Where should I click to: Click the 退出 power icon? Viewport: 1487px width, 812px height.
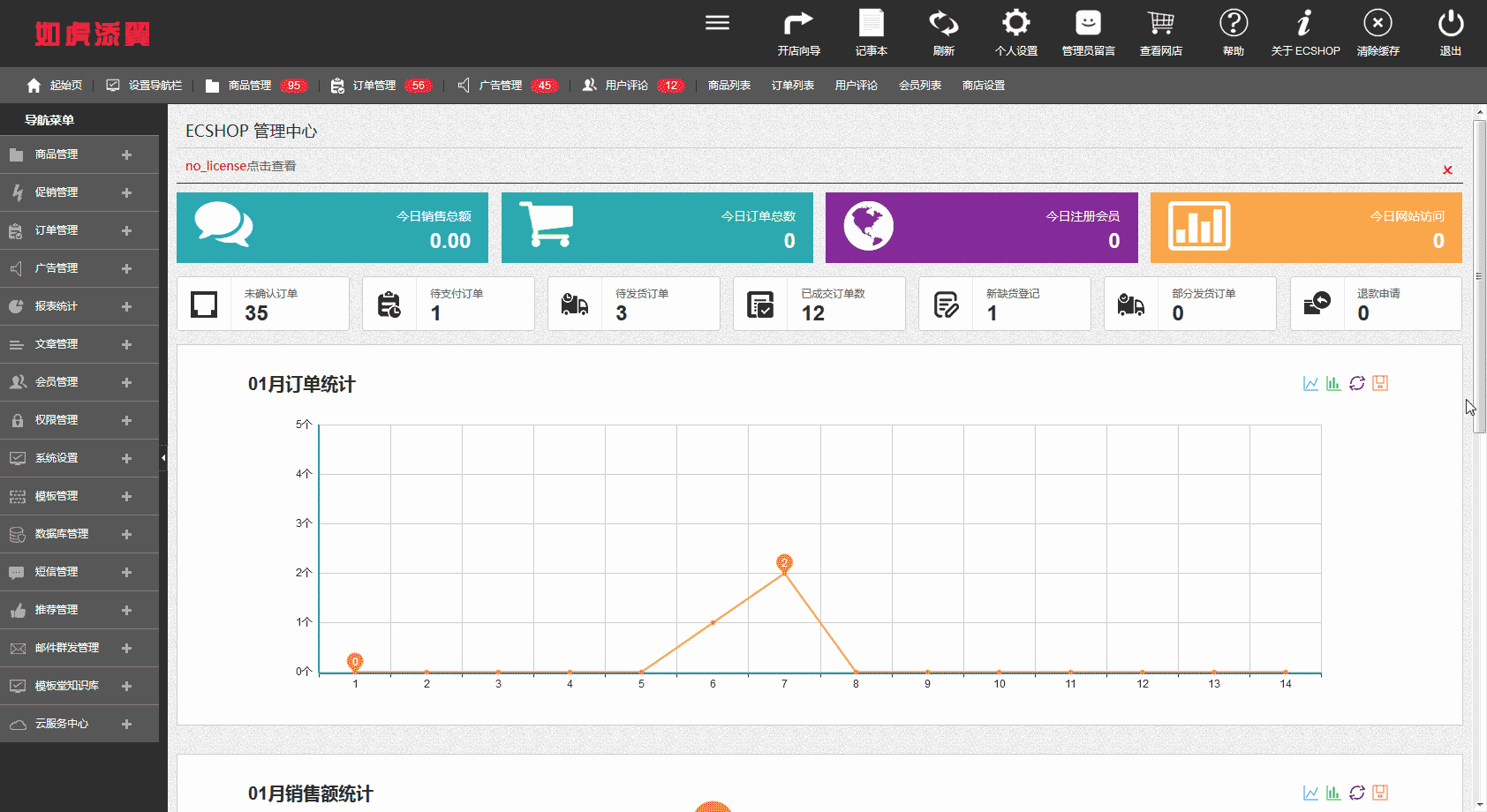[x=1450, y=23]
